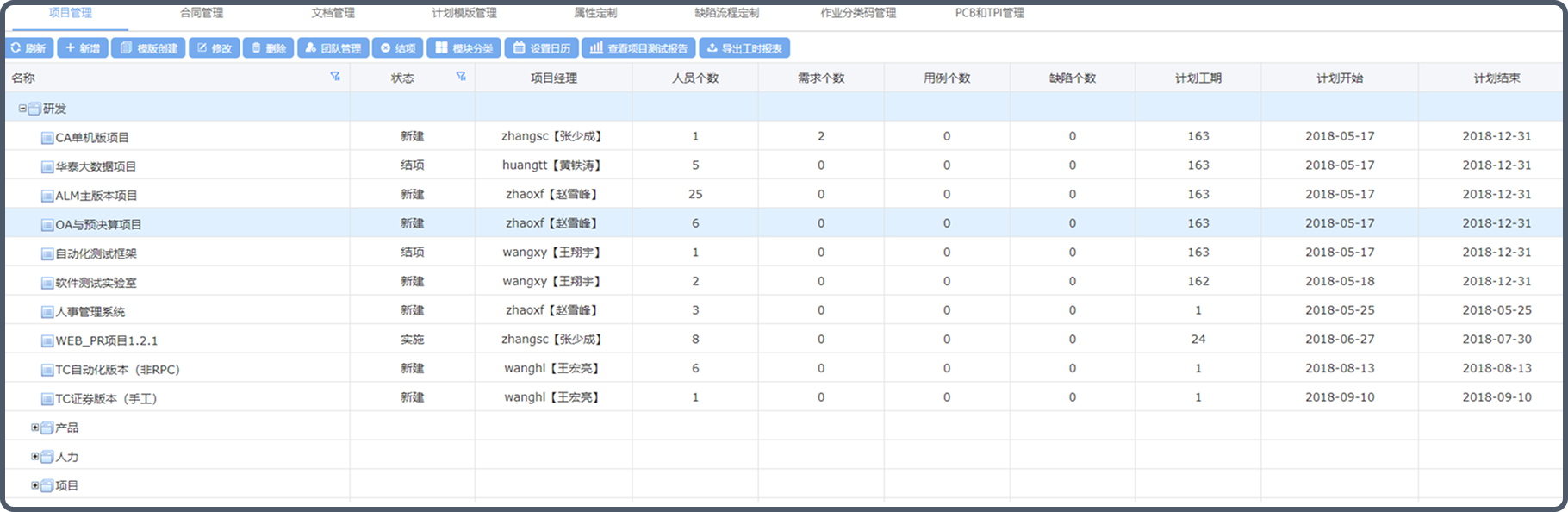
Task: Click 导出工时报表 export timesheet button
Action: (744, 48)
